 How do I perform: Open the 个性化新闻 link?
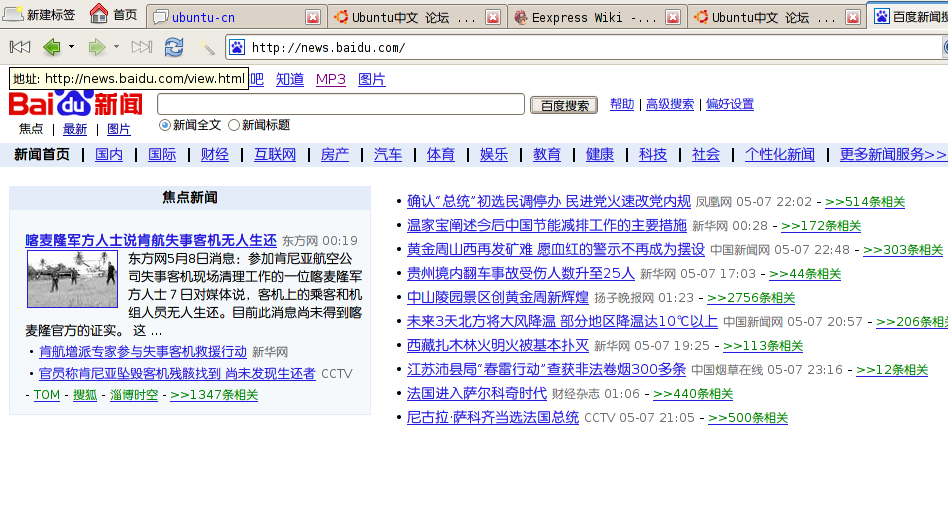coord(780,155)
